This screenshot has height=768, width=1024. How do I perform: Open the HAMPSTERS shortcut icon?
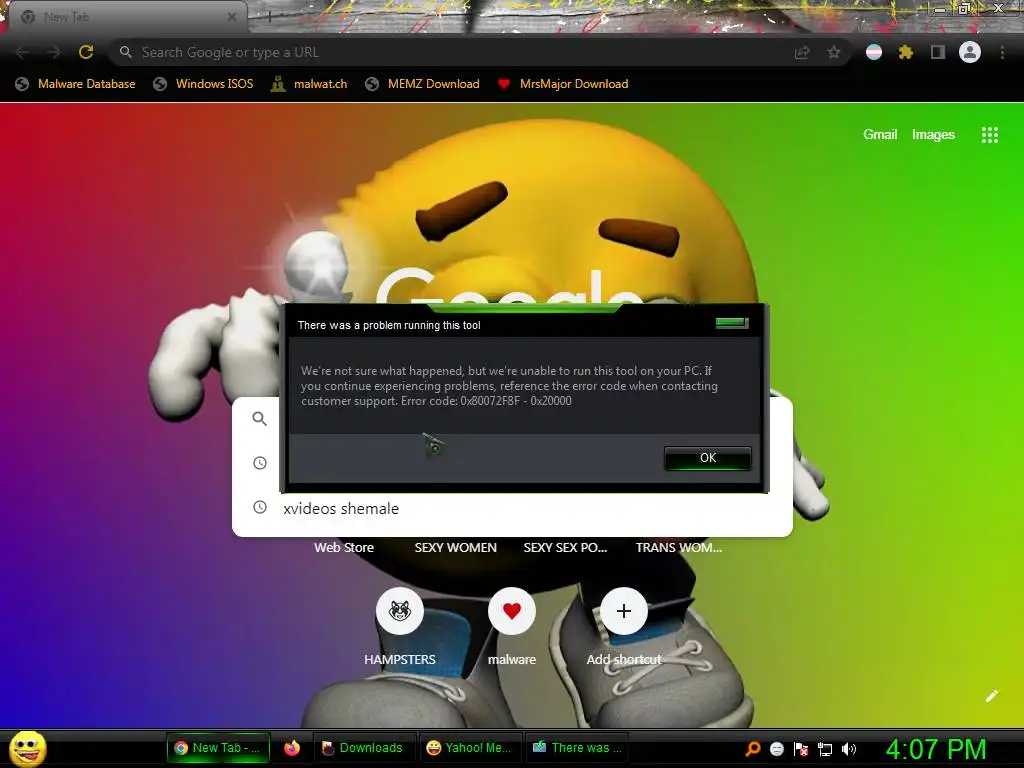pyautogui.click(x=400, y=611)
